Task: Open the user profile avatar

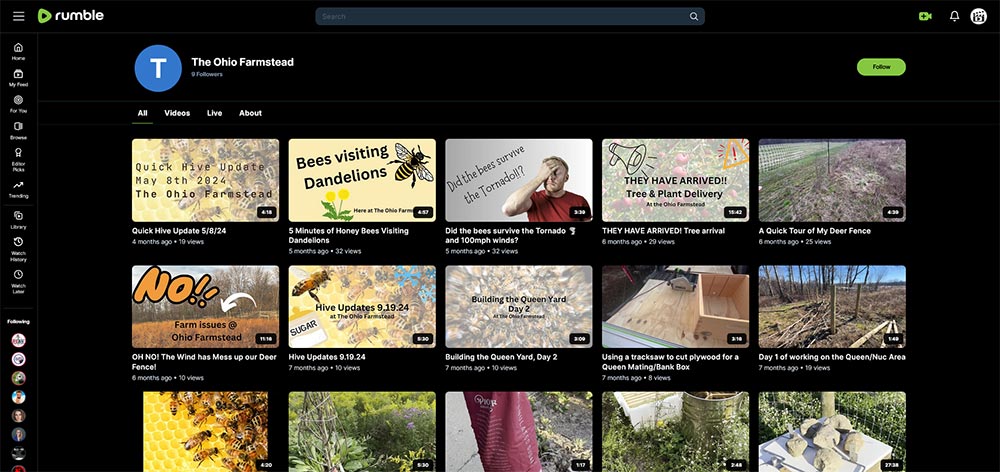Action: click(x=978, y=17)
